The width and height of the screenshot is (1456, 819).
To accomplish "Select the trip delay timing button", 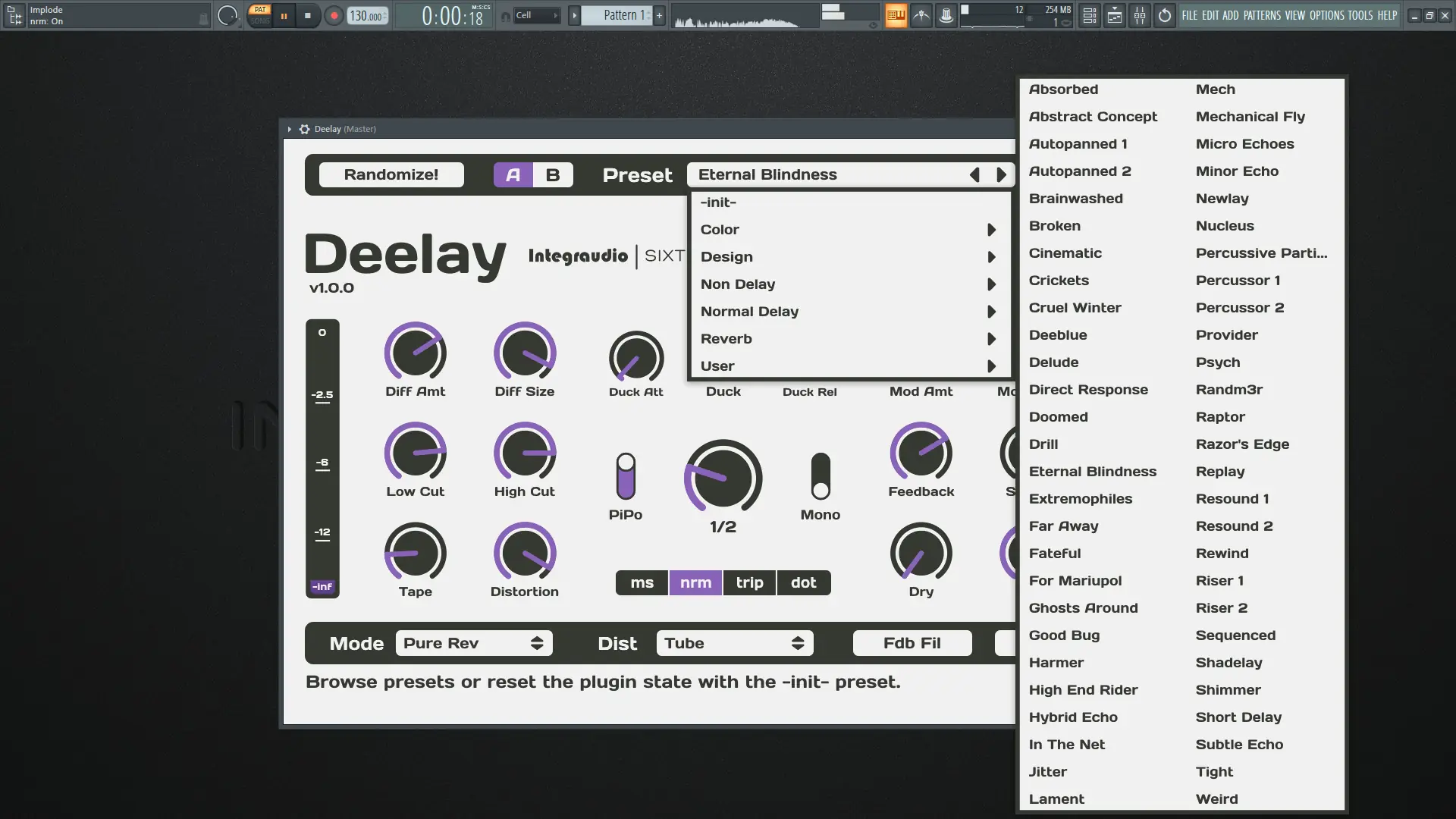I will point(749,582).
